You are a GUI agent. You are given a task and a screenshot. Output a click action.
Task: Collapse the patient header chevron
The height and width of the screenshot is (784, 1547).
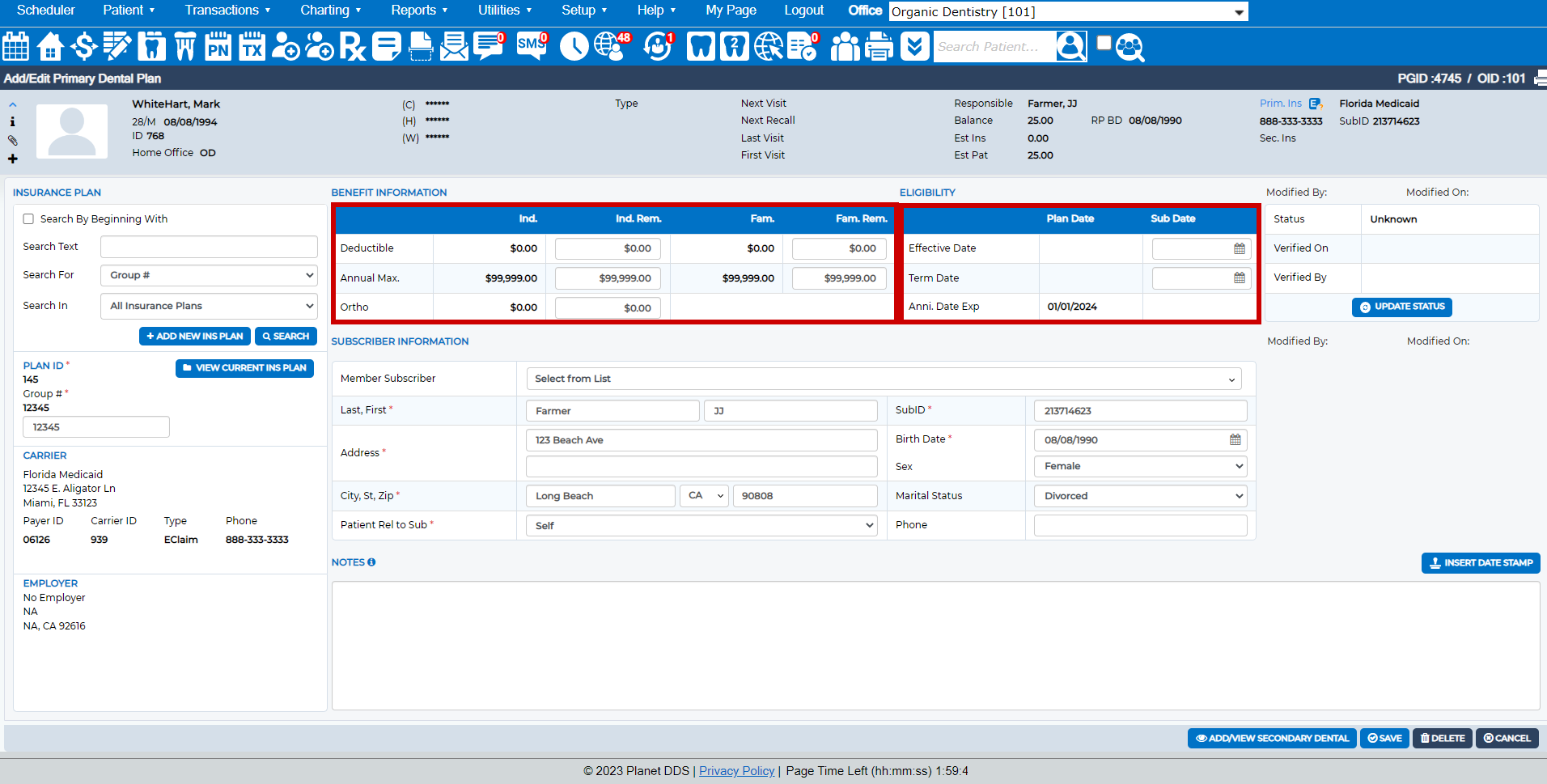(13, 105)
